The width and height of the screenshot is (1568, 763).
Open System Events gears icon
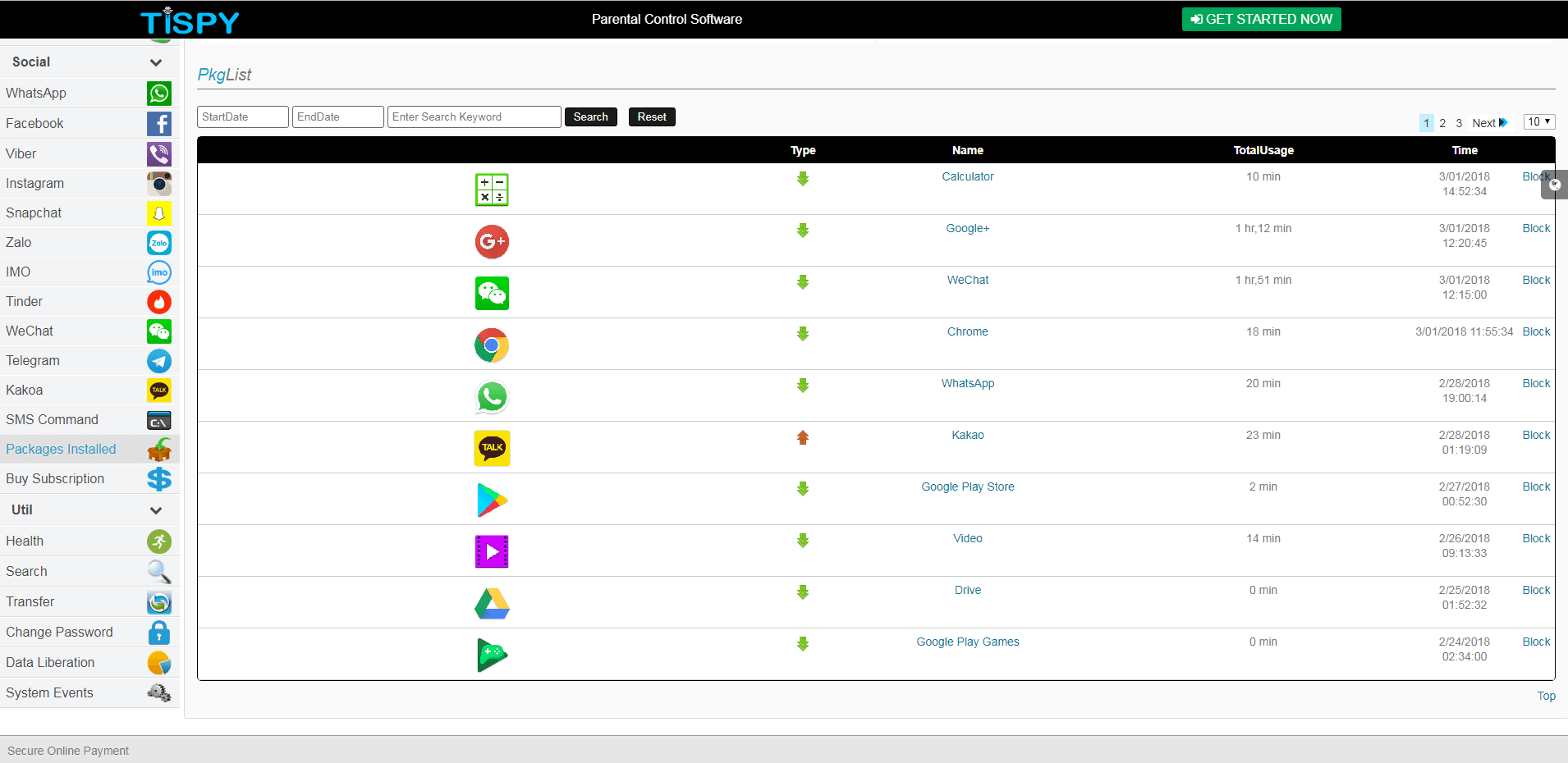pyautogui.click(x=159, y=693)
